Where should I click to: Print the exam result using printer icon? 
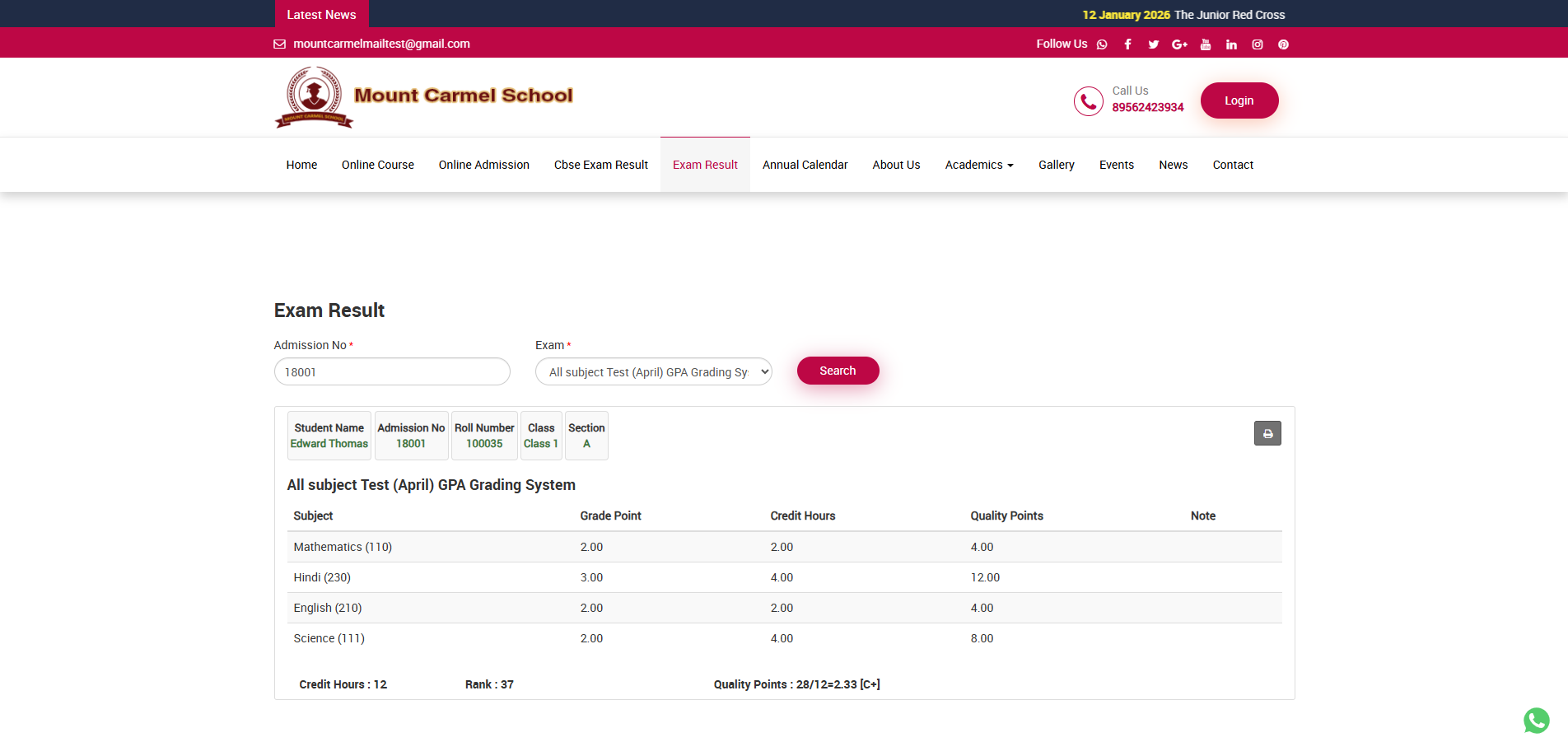tap(1267, 433)
